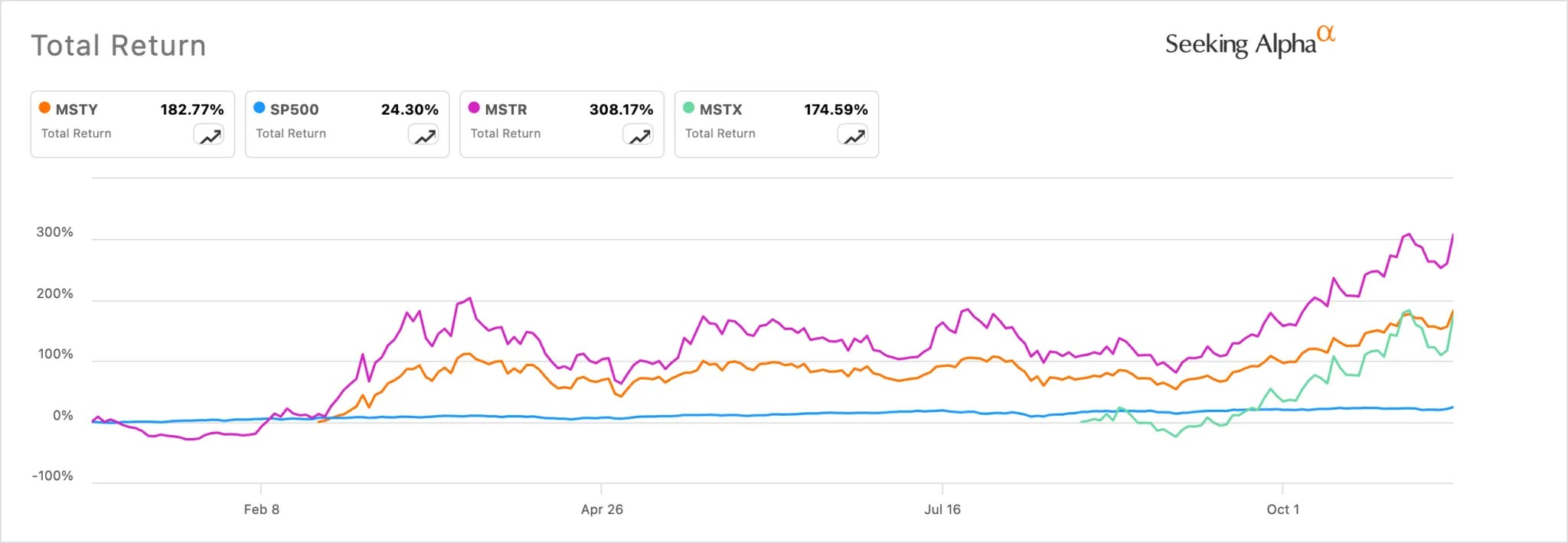Click the MSTY 182.77% return value
The width and height of the screenshot is (1568, 543).
191,110
